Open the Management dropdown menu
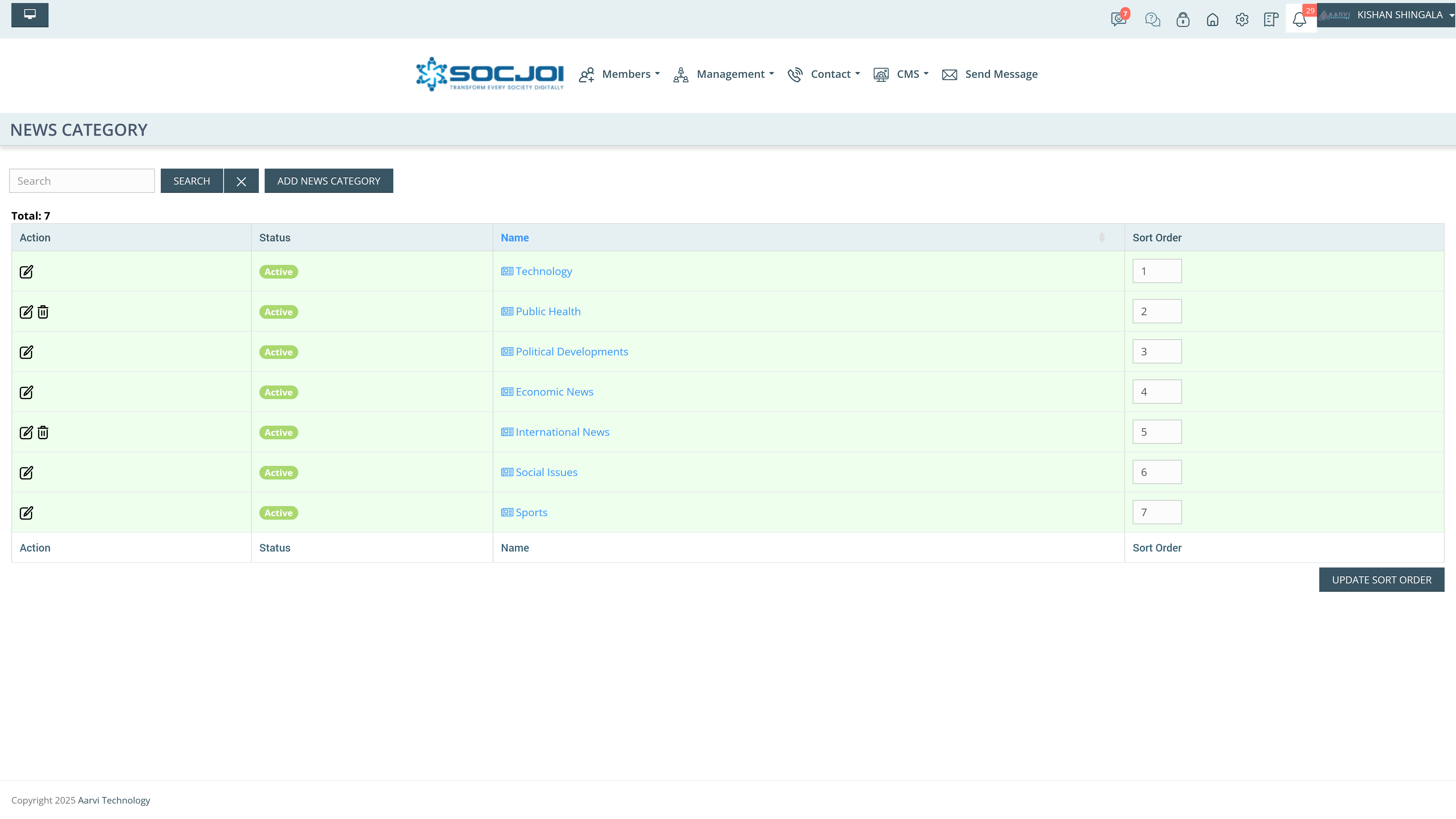This screenshot has height=819, width=1456. coord(723,74)
